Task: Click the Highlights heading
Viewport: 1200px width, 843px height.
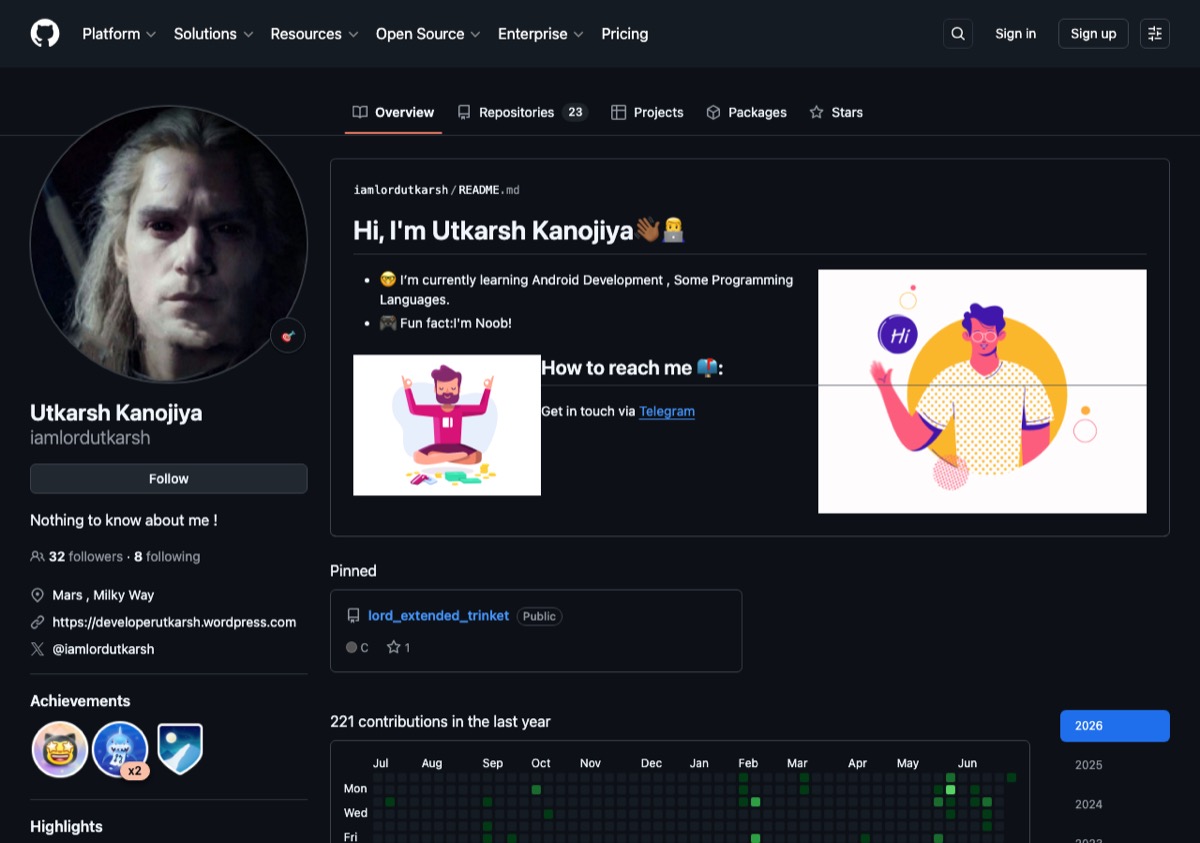Action: pyautogui.click(x=66, y=826)
